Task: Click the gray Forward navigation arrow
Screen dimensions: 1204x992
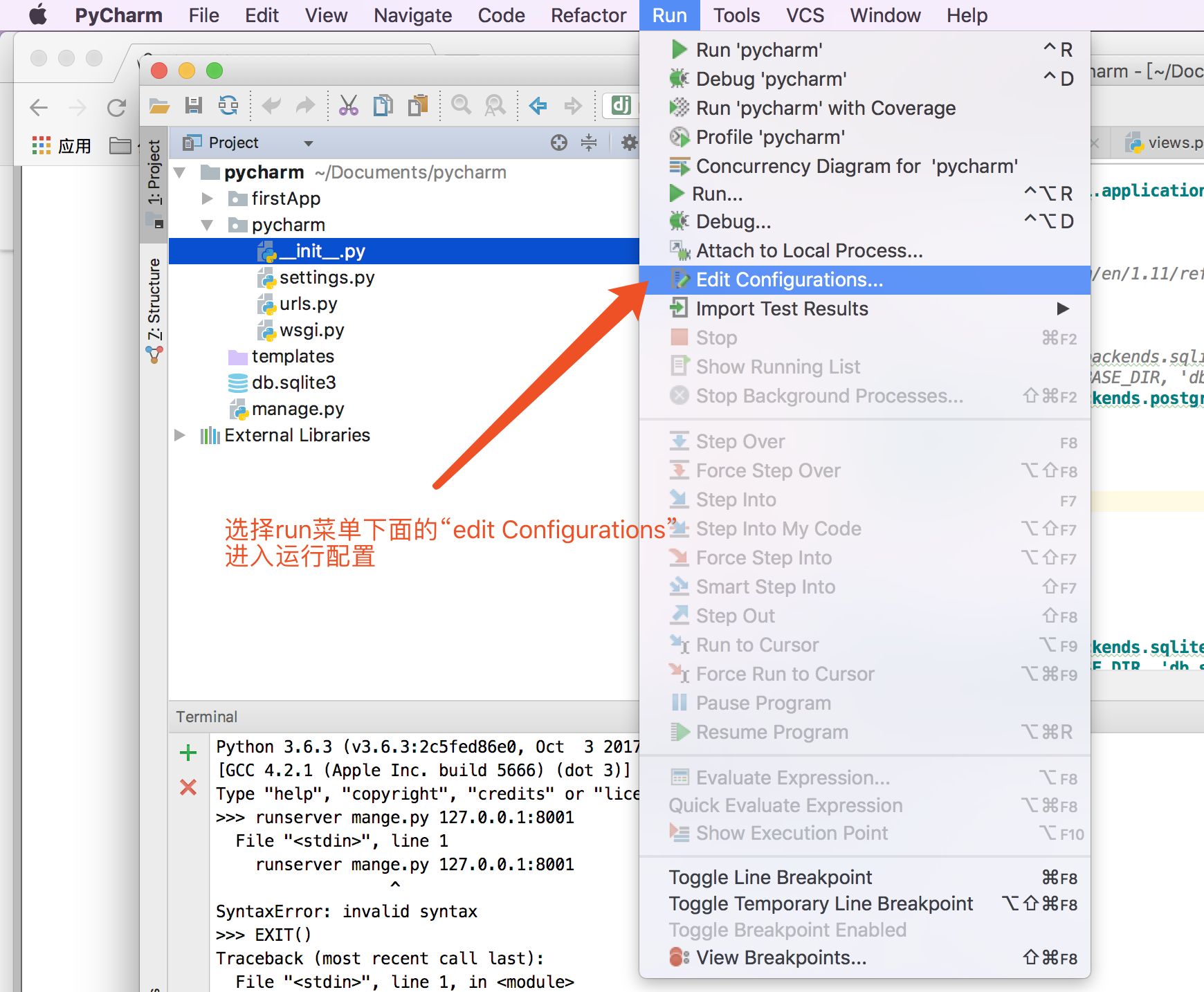Action: (573, 105)
